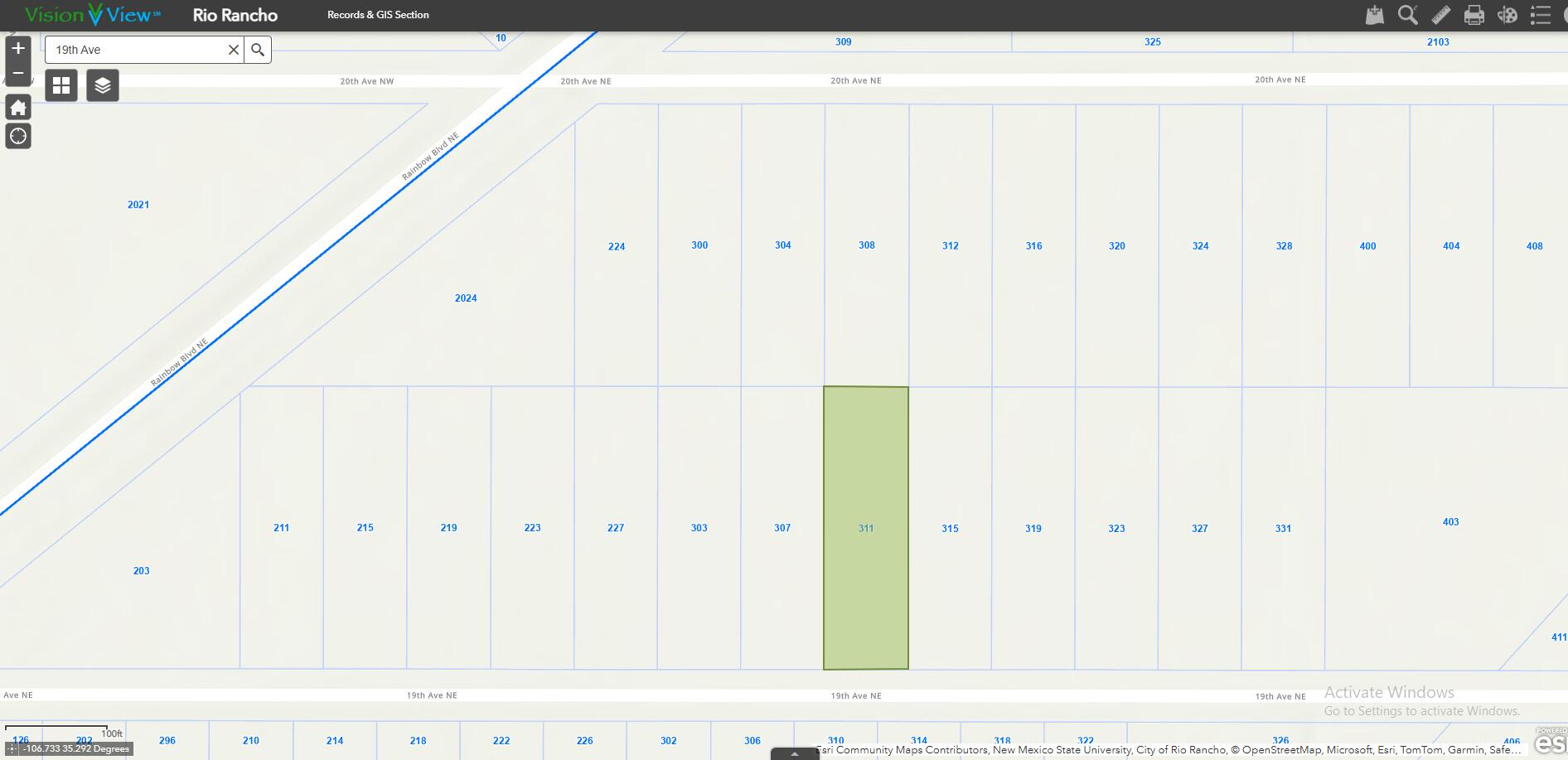Click parcel 223
The image size is (1568, 760).
(532, 528)
